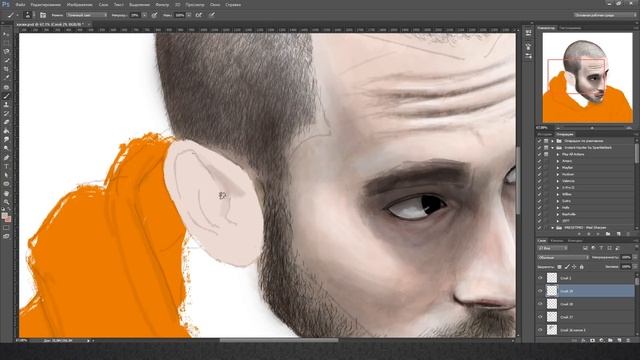Screen dimensions: 640x360
Task: Close the open document tab
Action: (89, 24)
